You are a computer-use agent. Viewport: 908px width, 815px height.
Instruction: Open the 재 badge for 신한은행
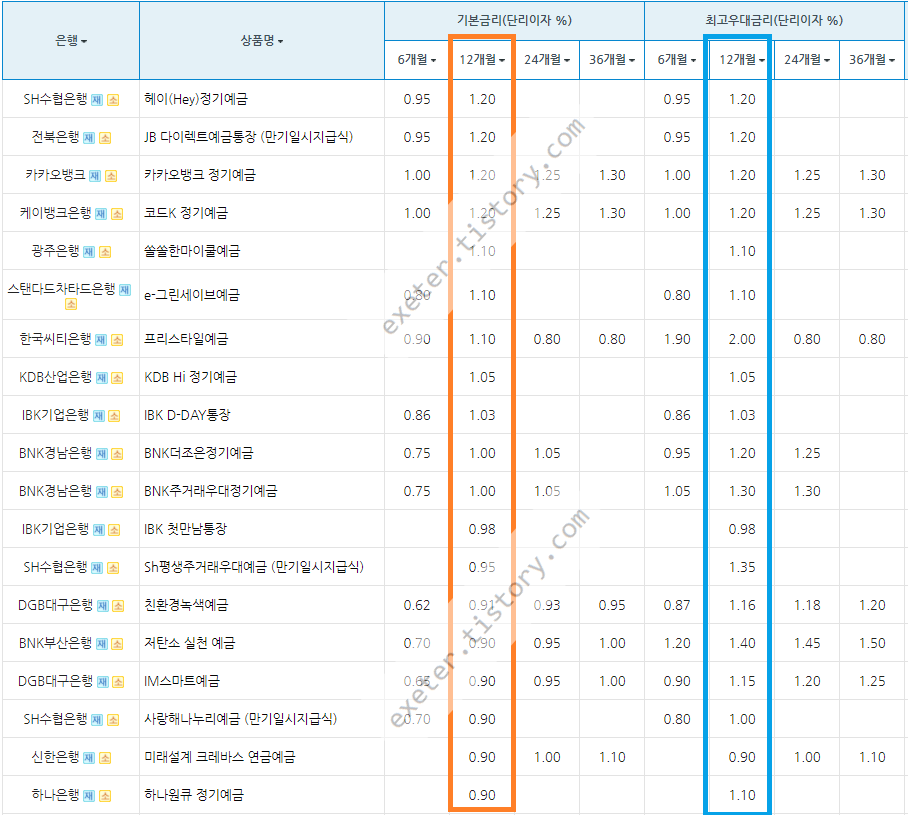[x=89, y=758]
